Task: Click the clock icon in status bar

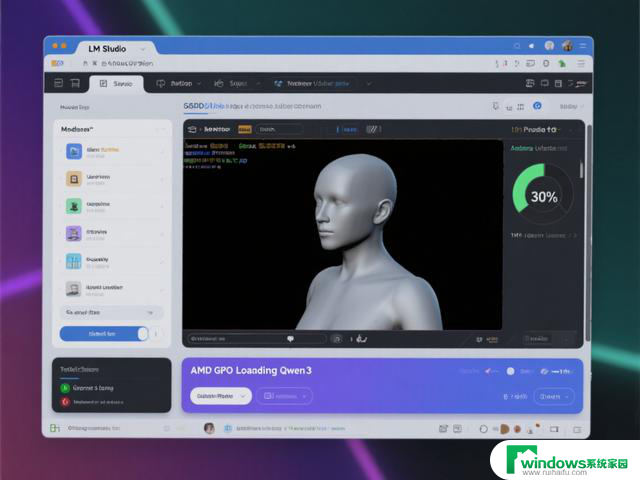Action: tap(483, 429)
